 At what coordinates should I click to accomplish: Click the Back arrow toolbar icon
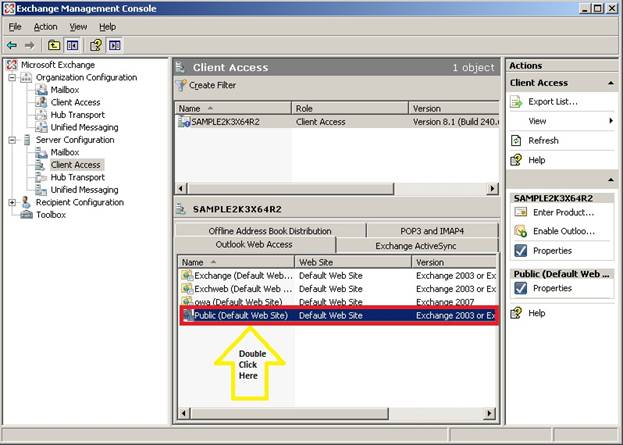12,45
